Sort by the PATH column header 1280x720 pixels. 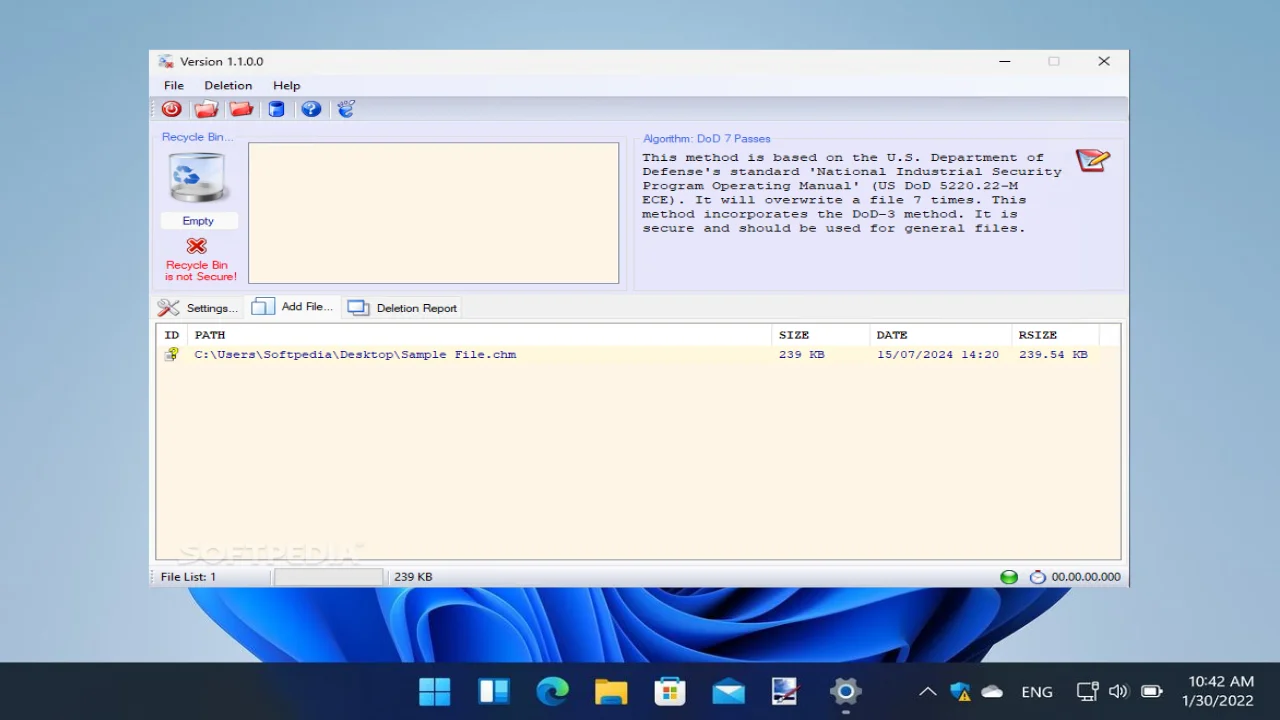[479, 335]
